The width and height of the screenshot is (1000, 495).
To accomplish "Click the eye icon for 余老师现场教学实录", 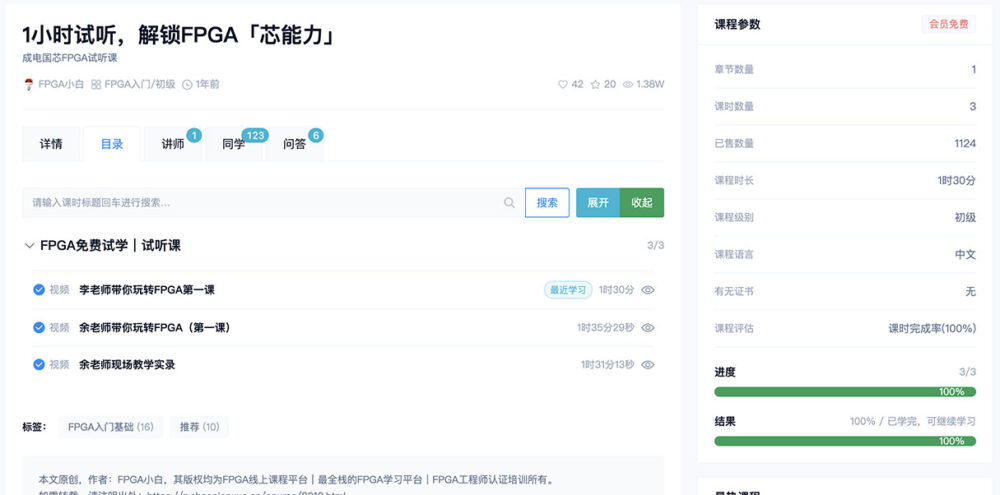I will [648, 365].
